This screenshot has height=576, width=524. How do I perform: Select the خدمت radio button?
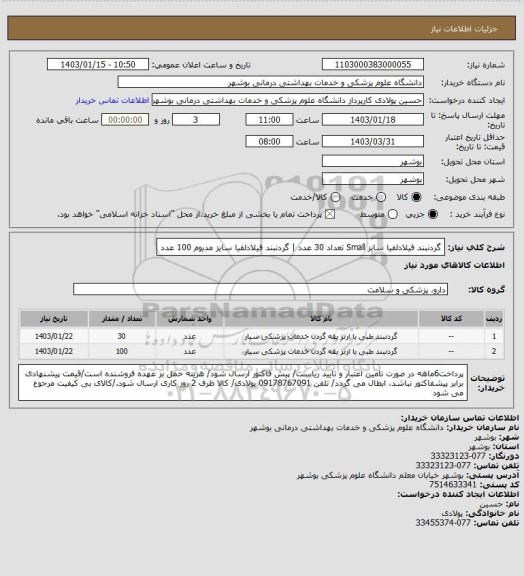(x=381, y=197)
